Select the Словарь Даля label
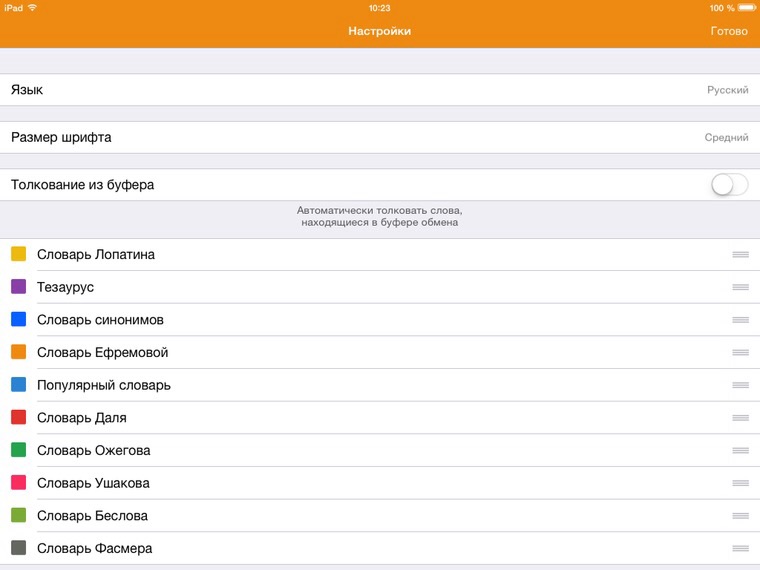Viewport: 760px width, 570px height. click(82, 418)
